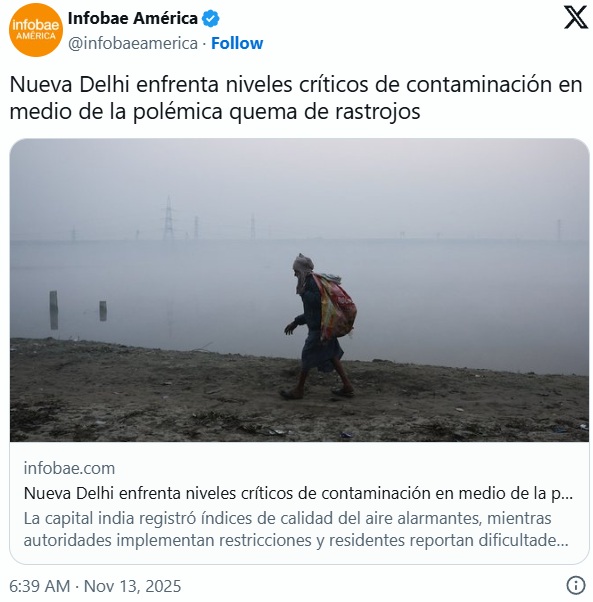The height and width of the screenshot is (602, 593).
Task: Open the Infobae América display name
Action: [x=132, y=18]
